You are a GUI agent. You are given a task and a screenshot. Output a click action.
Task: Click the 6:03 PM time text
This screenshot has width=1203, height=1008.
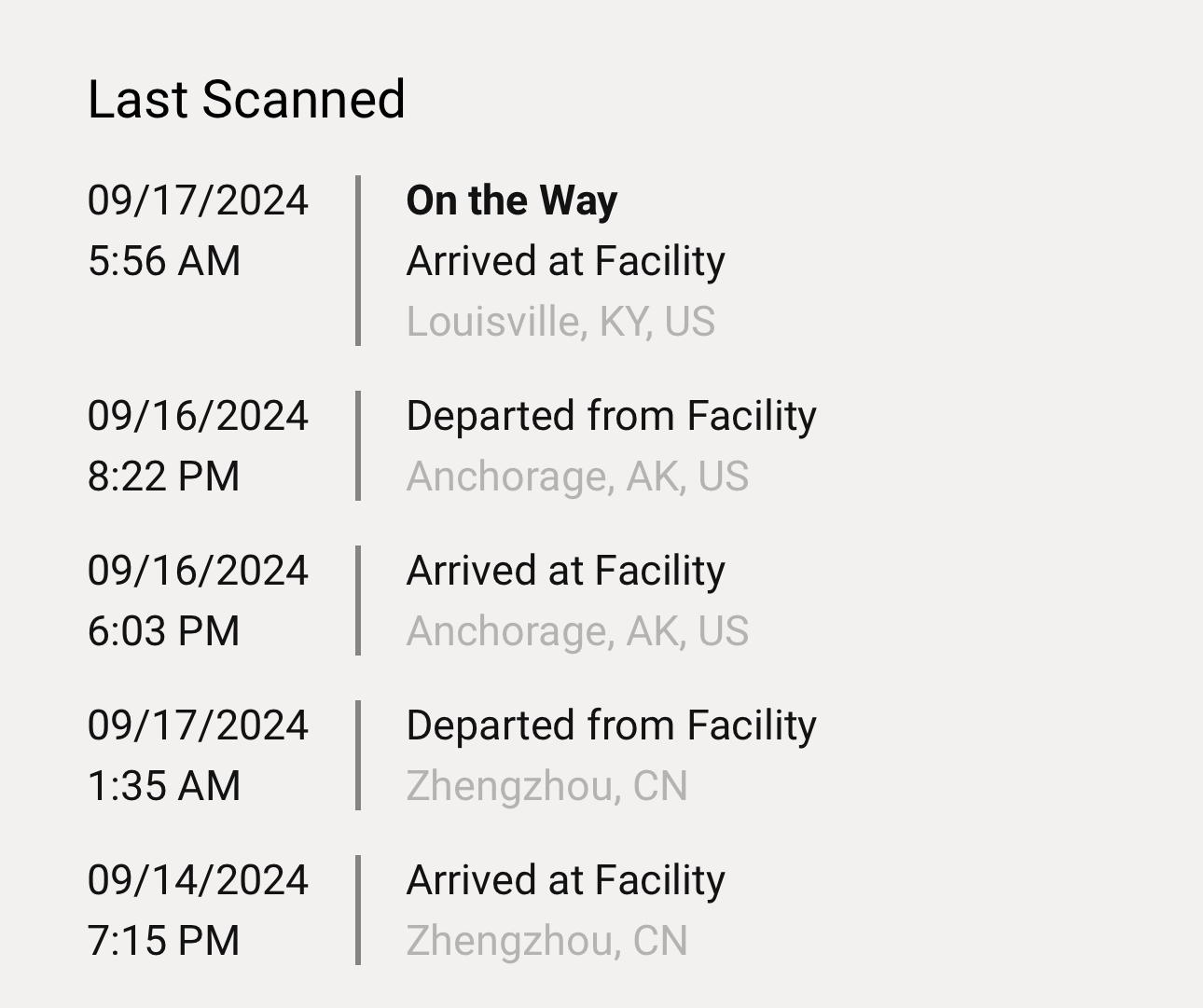164,631
